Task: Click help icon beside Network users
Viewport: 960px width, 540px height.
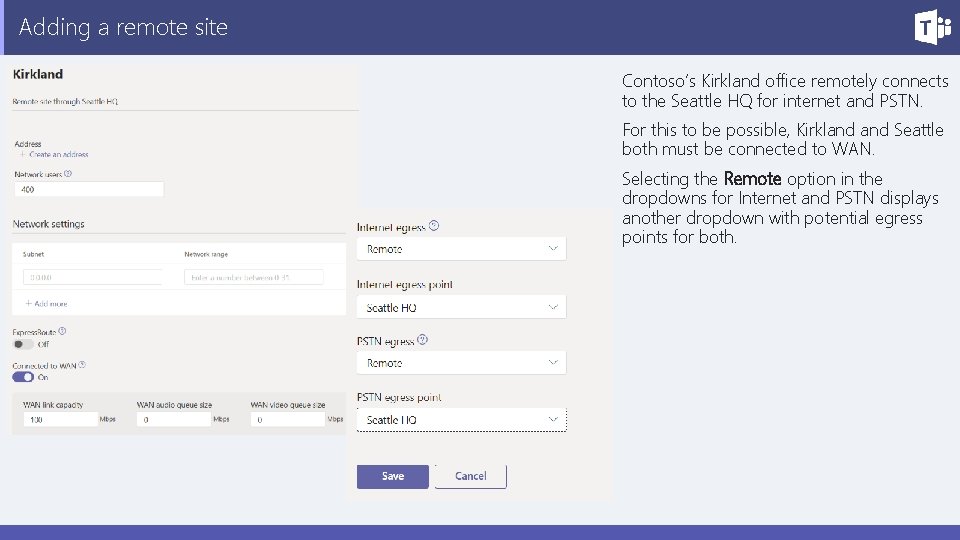Action: coord(68,173)
